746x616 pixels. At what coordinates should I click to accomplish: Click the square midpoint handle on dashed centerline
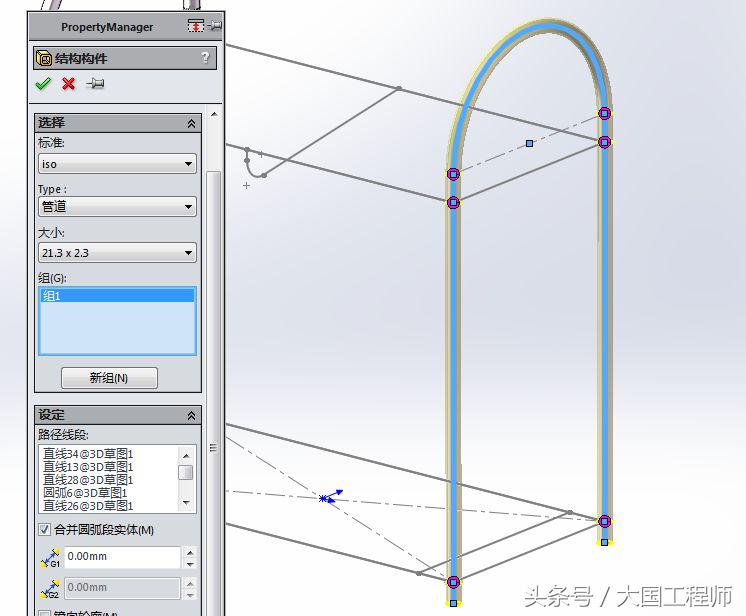click(529, 143)
